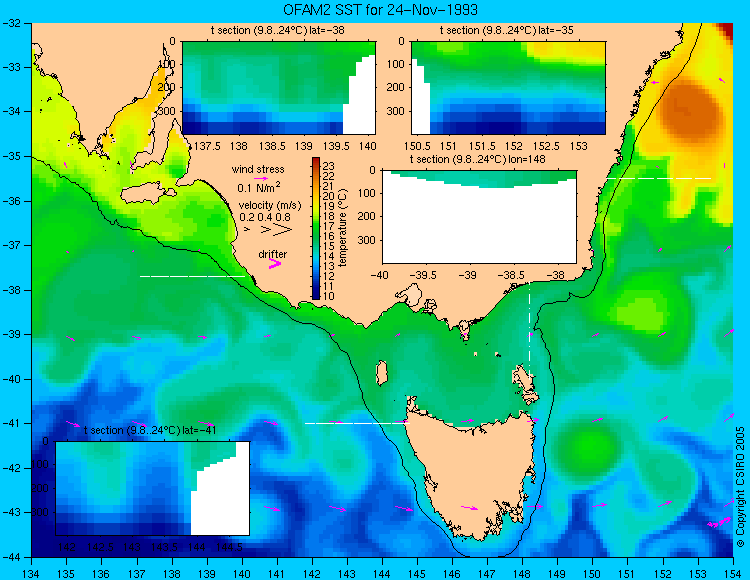Click the 'wind stress' legend label
The image size is (750, 580).
(x=258, y=169)
